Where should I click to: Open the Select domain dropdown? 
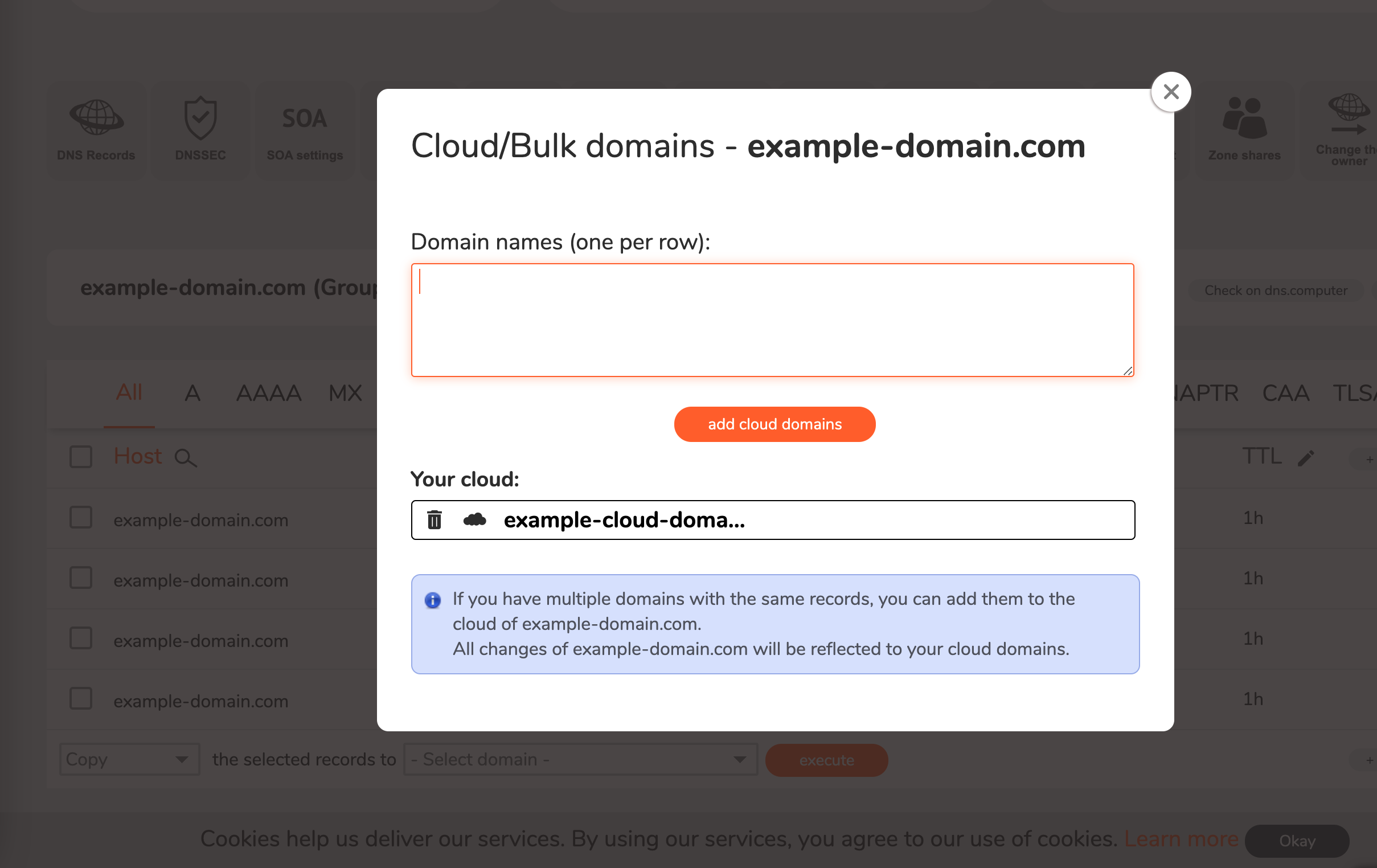580,759
